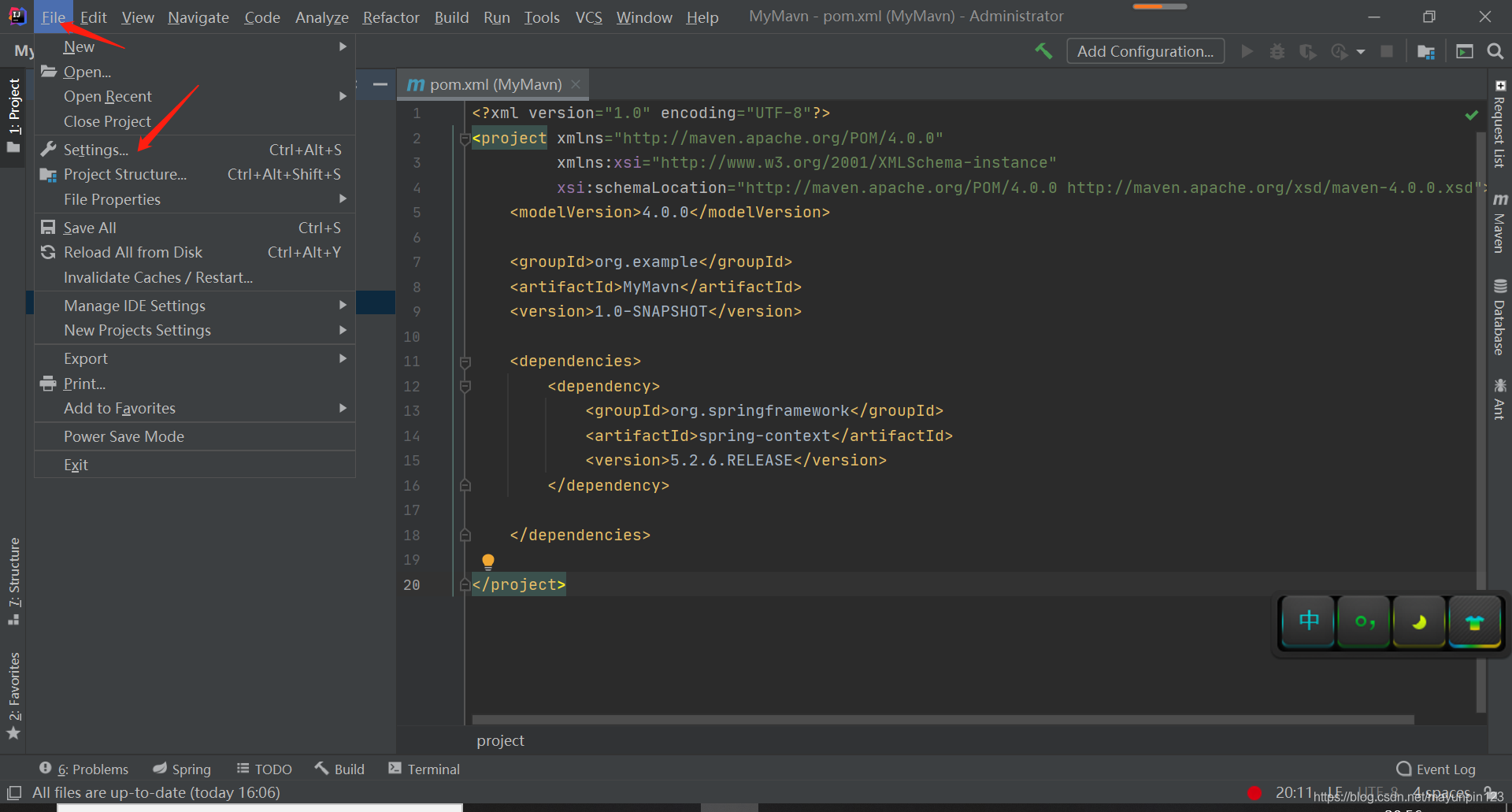Click the Run with Coverage shield icon

click(1307, 51)
